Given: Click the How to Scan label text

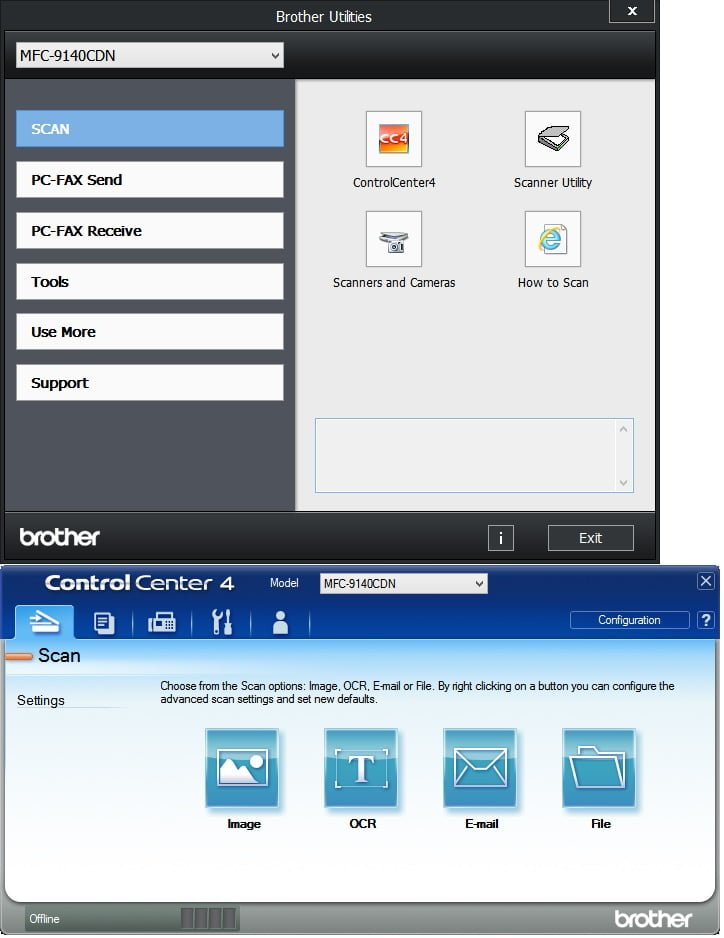Looking at the screenshot, I should click(x=553, y=282).
